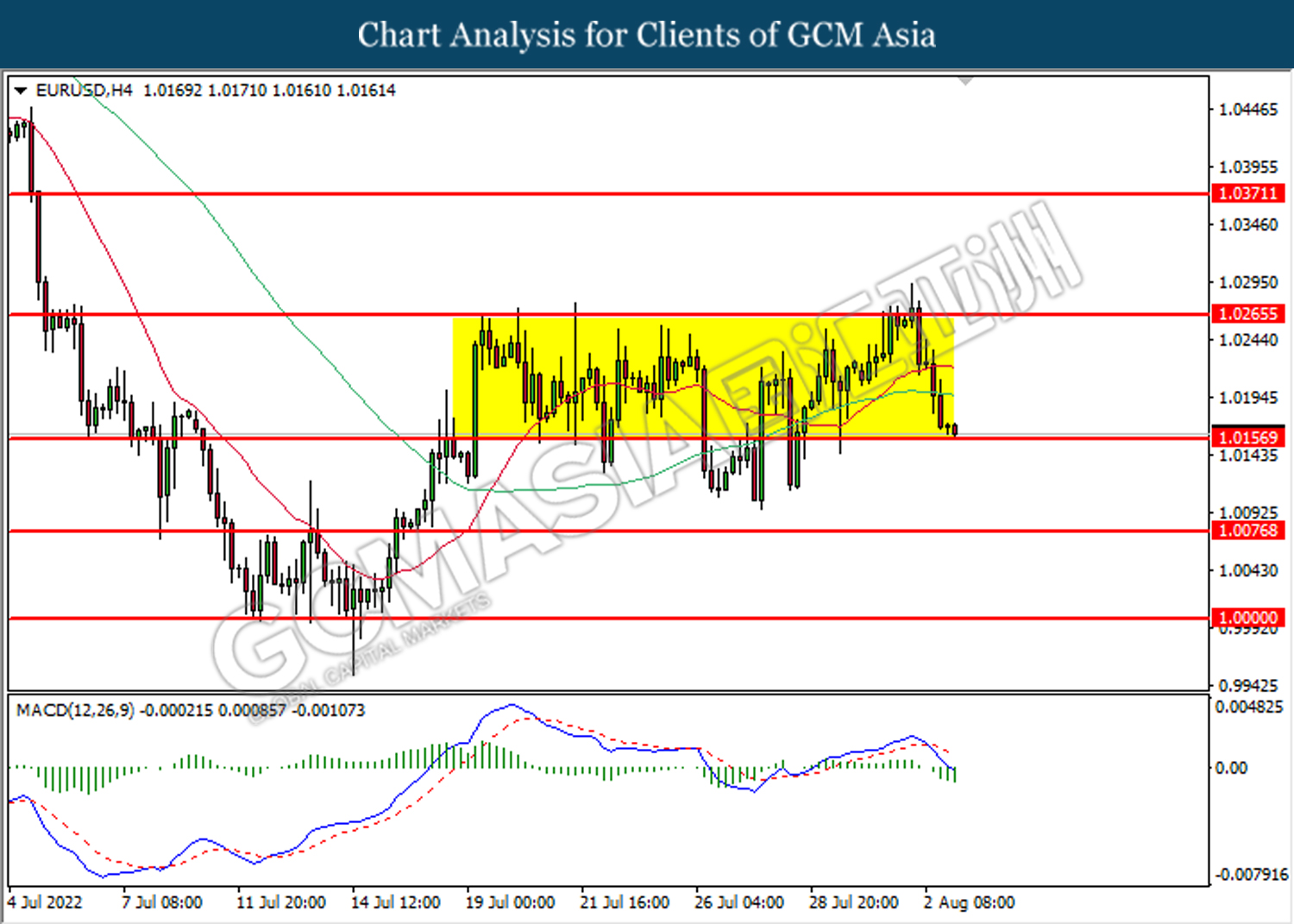The width and height of the screenshot is (1294, 924).
Task: Select the MACD(12,26,9) indicator label
Action: 76,710
